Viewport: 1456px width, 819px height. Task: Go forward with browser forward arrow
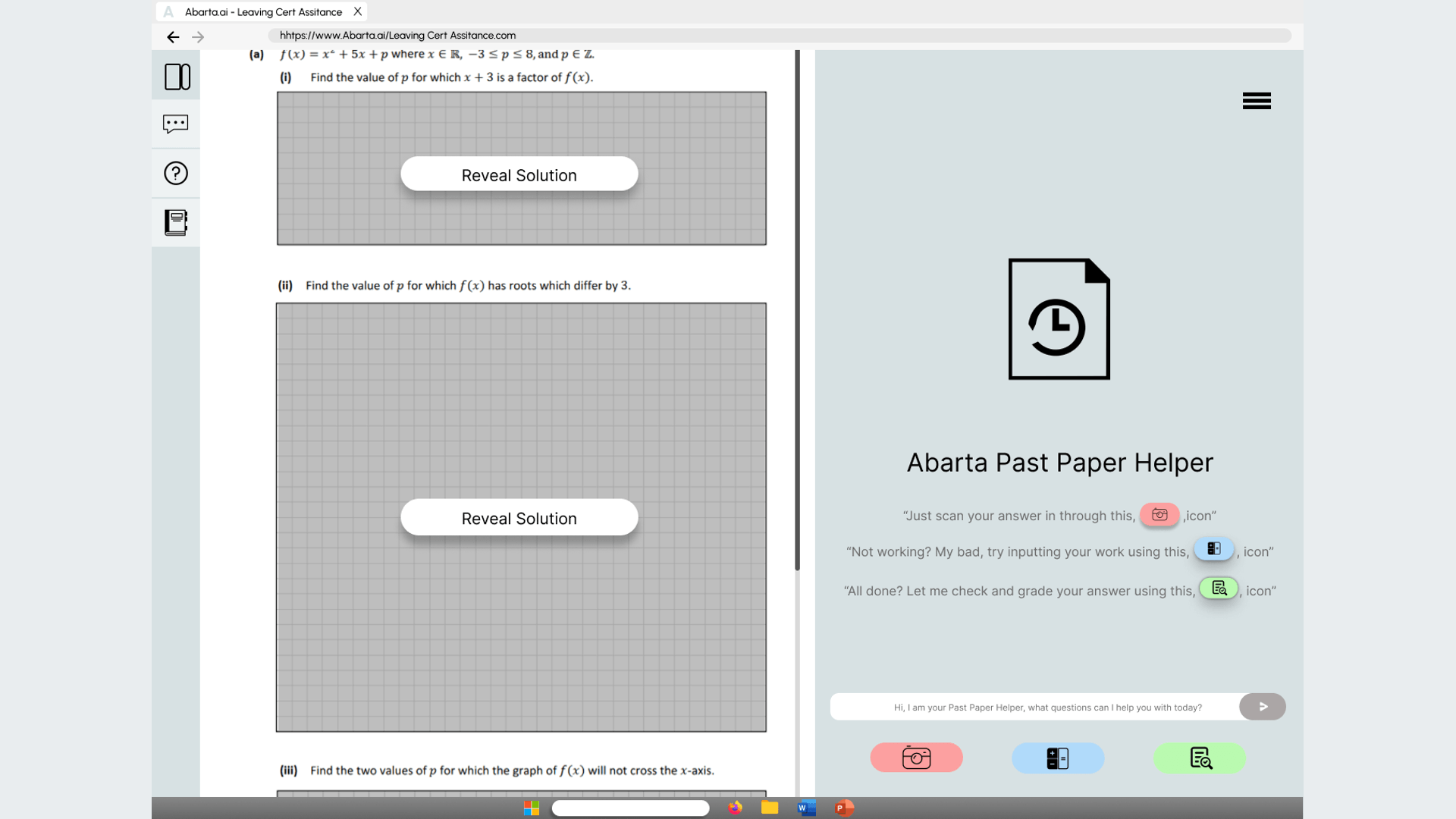point(198,36)
